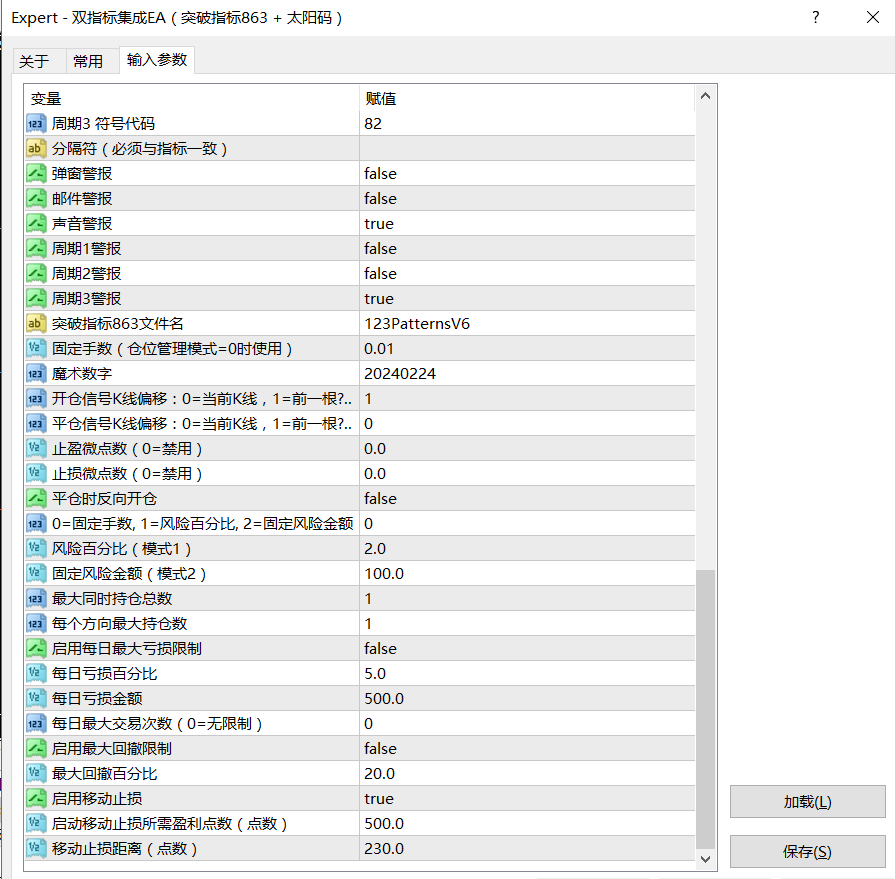Click the integer icon beside 魔术数字
Image resolution: width=895 pixels, height=879 pixels.
(35, 374)
